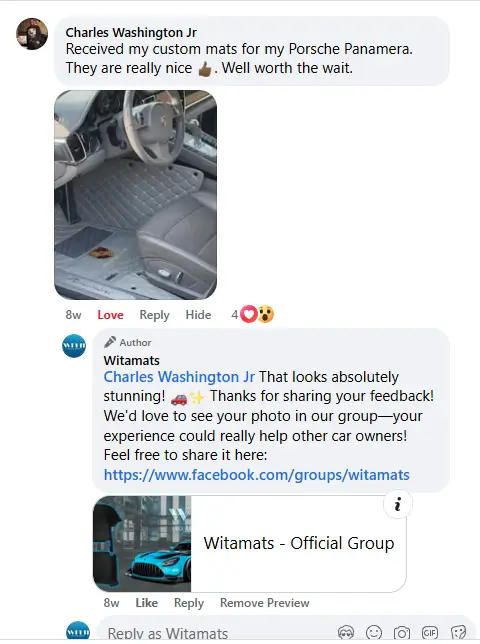Screen dimensions: 480x644
Task: Open the Witamats - Official Group preview card
Action: (250, 544)
